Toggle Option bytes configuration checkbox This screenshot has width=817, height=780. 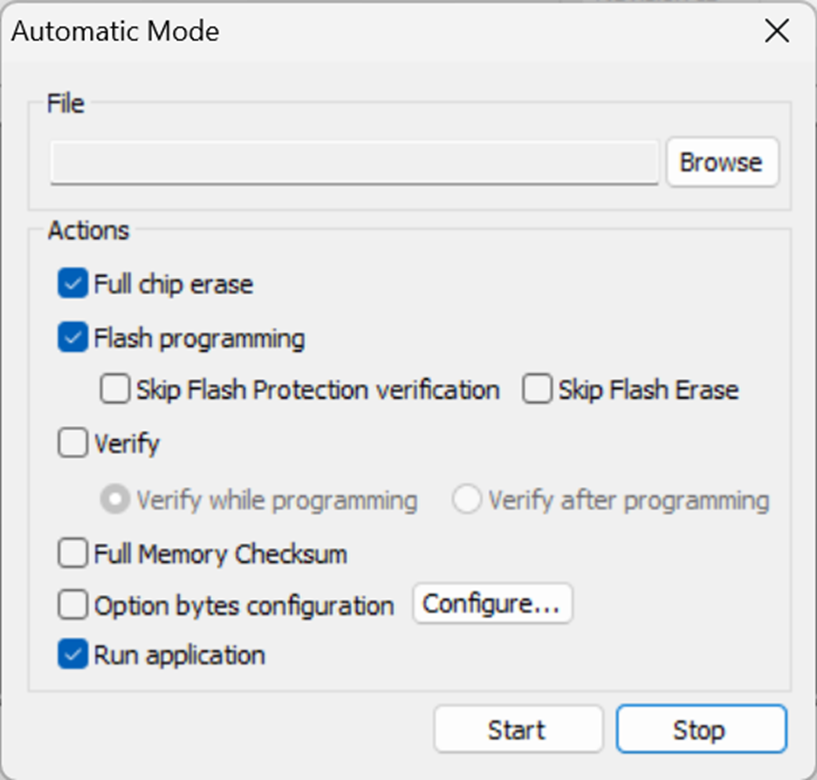(73, 604)
